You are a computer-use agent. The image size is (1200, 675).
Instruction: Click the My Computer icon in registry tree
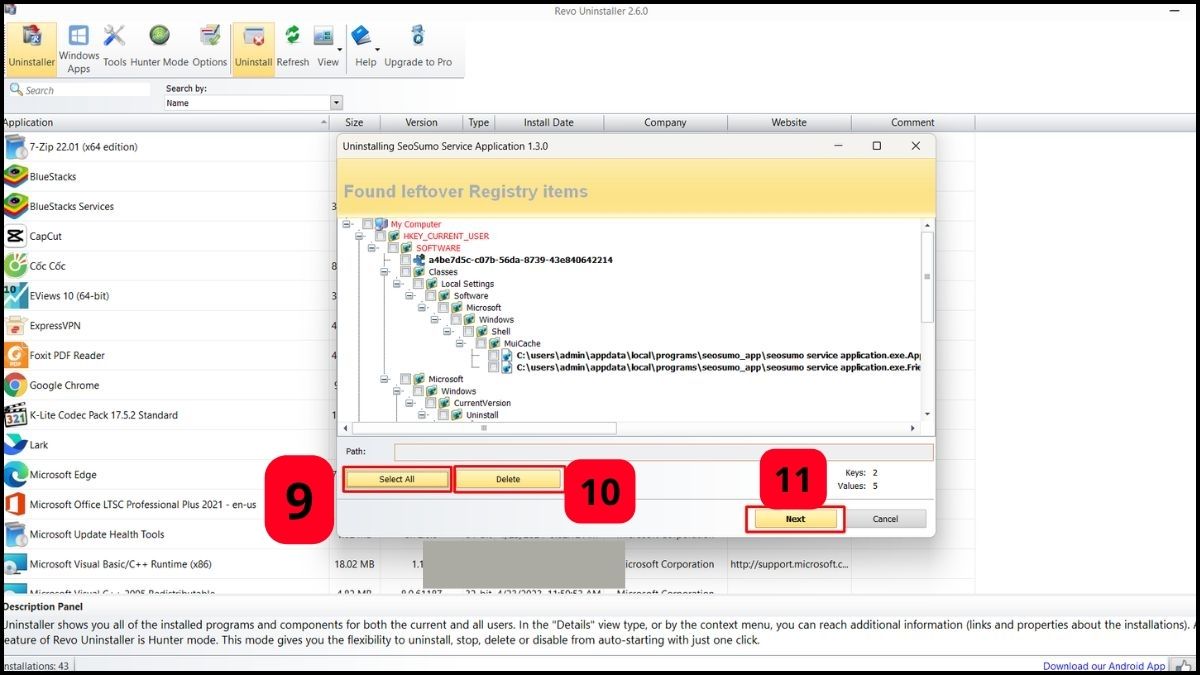381,224
